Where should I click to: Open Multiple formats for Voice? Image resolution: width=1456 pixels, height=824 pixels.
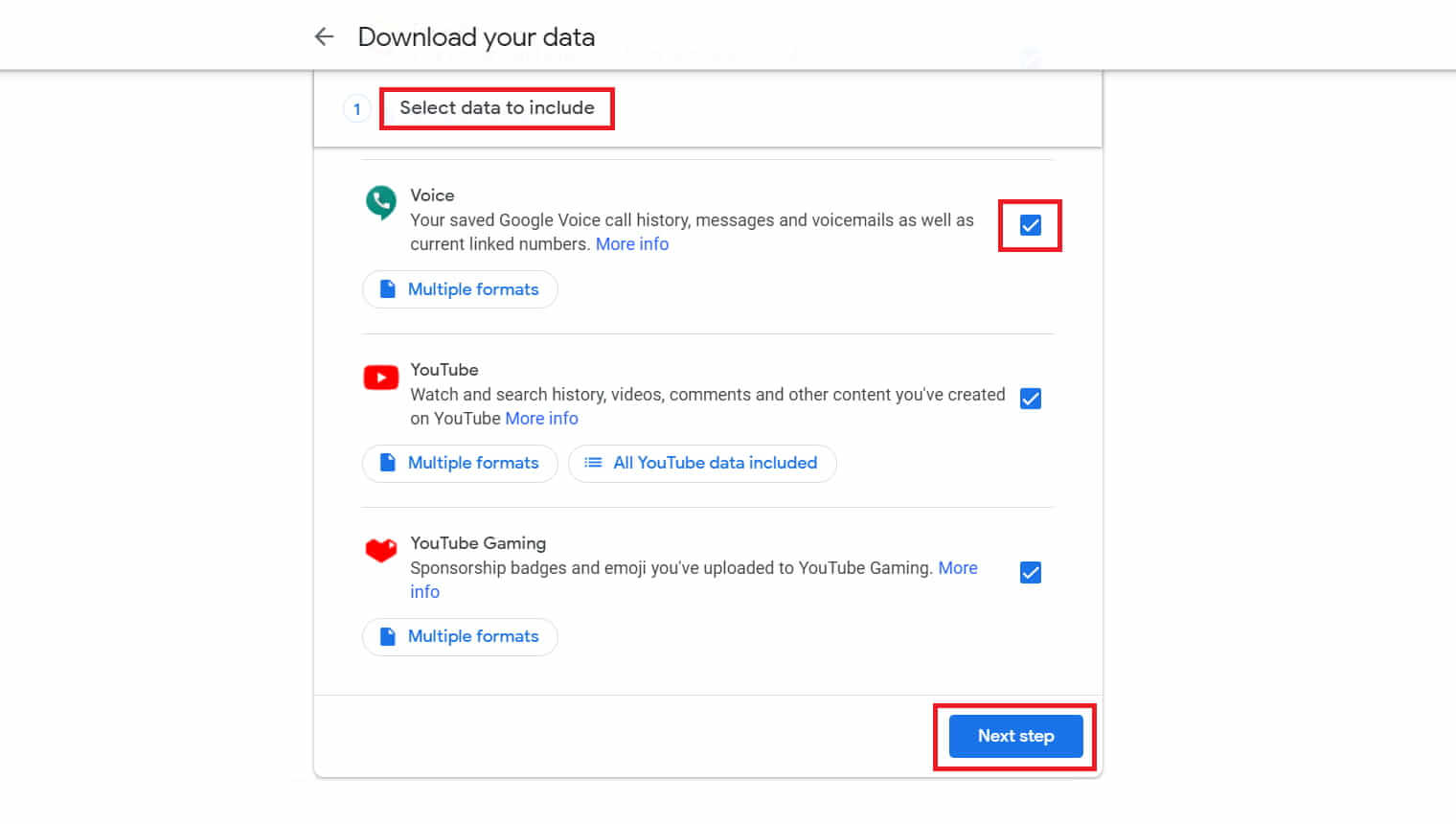coord(460,289)
